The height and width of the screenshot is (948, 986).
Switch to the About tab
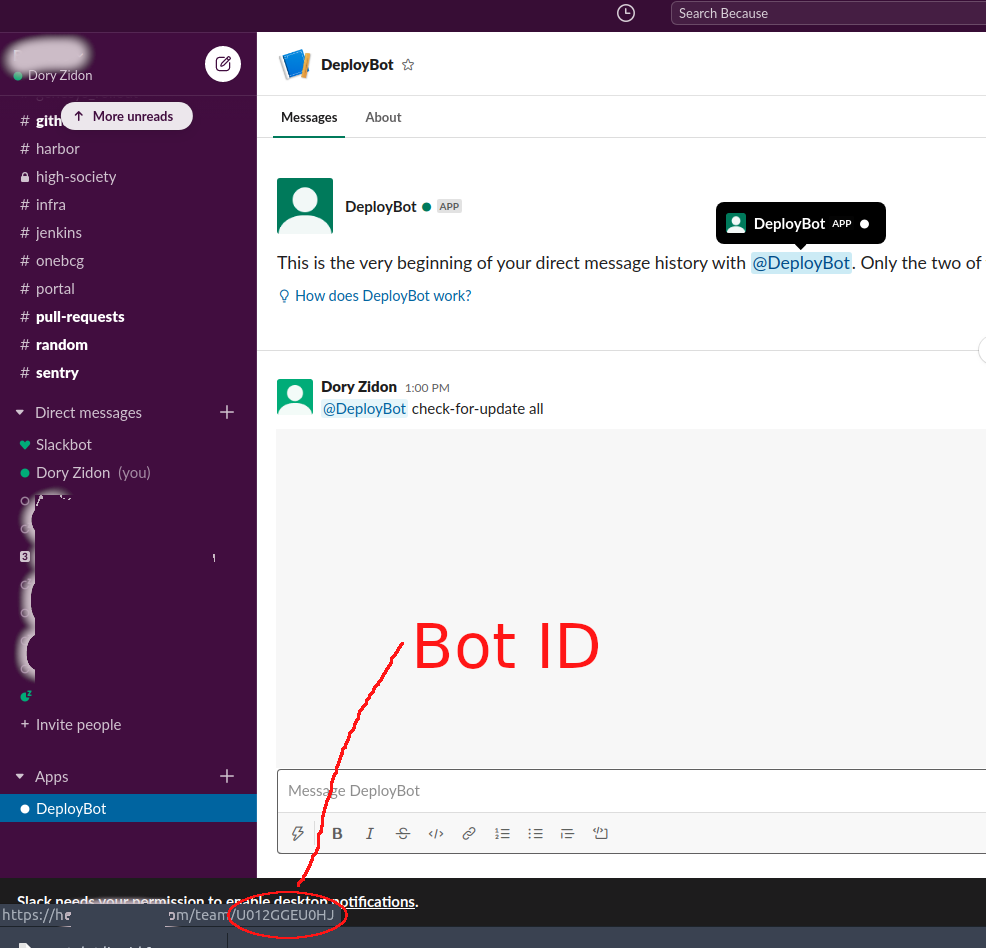click(383, 118)
